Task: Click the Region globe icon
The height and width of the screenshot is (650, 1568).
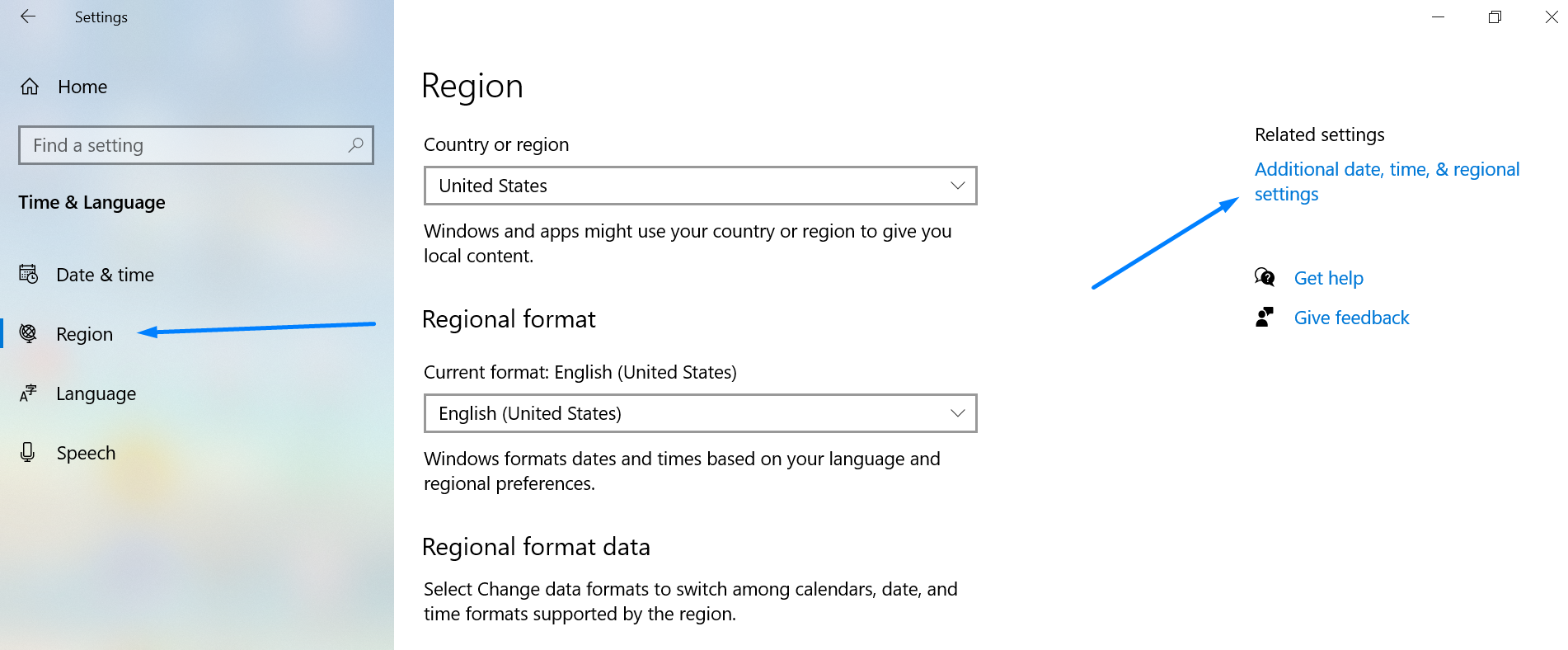Action: pos(29,333)
